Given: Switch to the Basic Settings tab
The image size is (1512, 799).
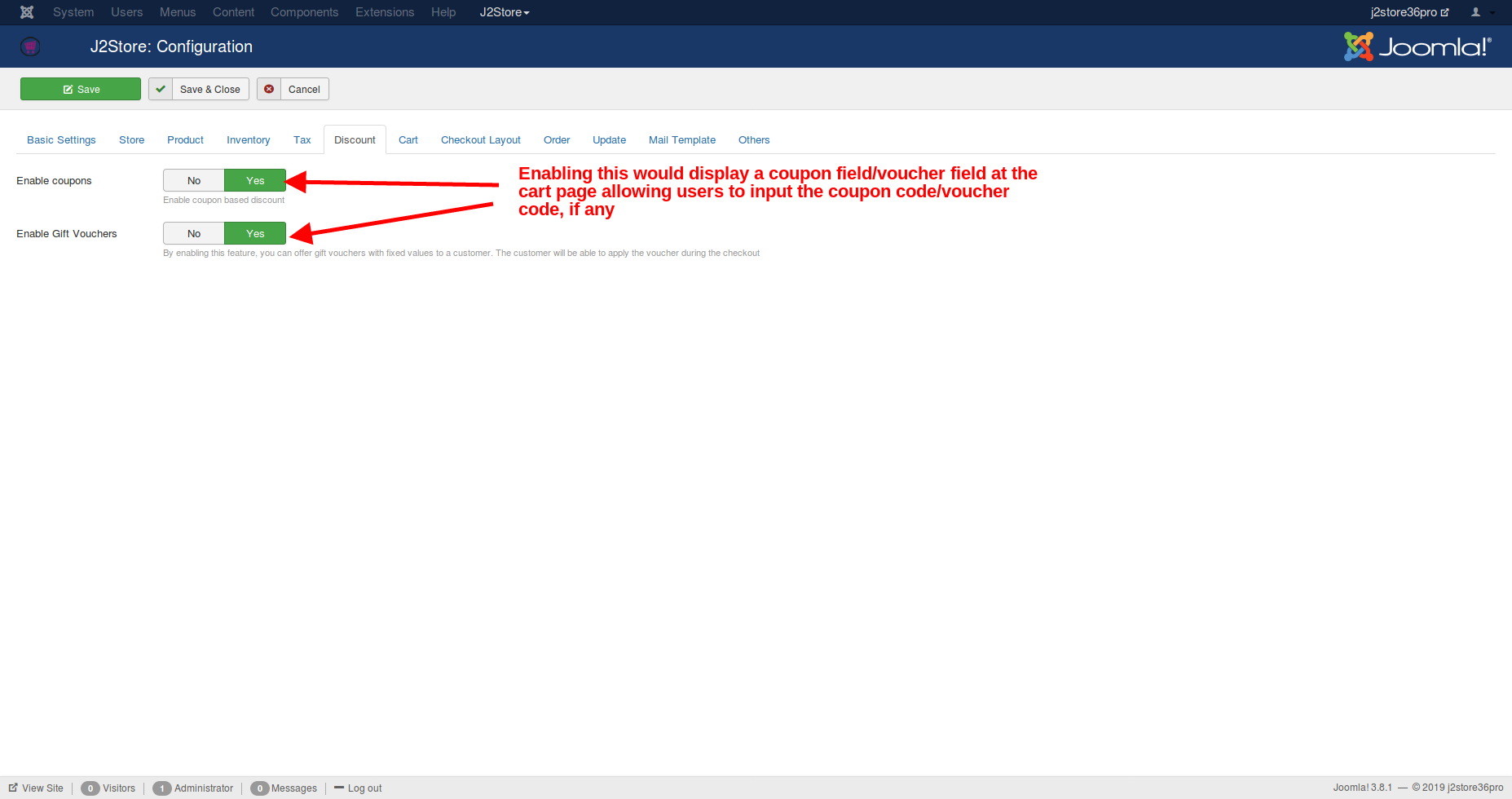Looking at the screenshot, I should pos(61,140).
